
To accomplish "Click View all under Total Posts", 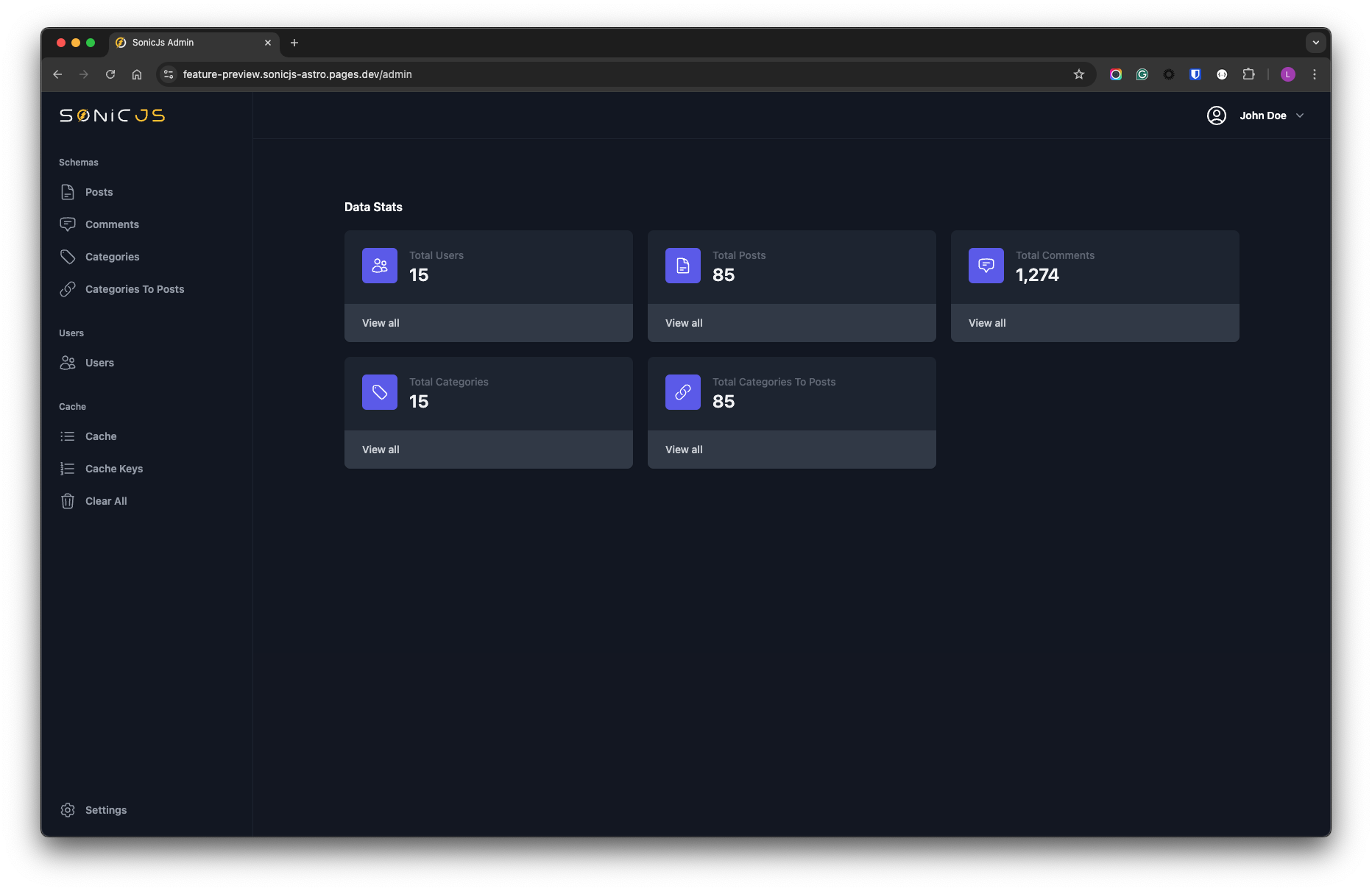I will 683,323.
